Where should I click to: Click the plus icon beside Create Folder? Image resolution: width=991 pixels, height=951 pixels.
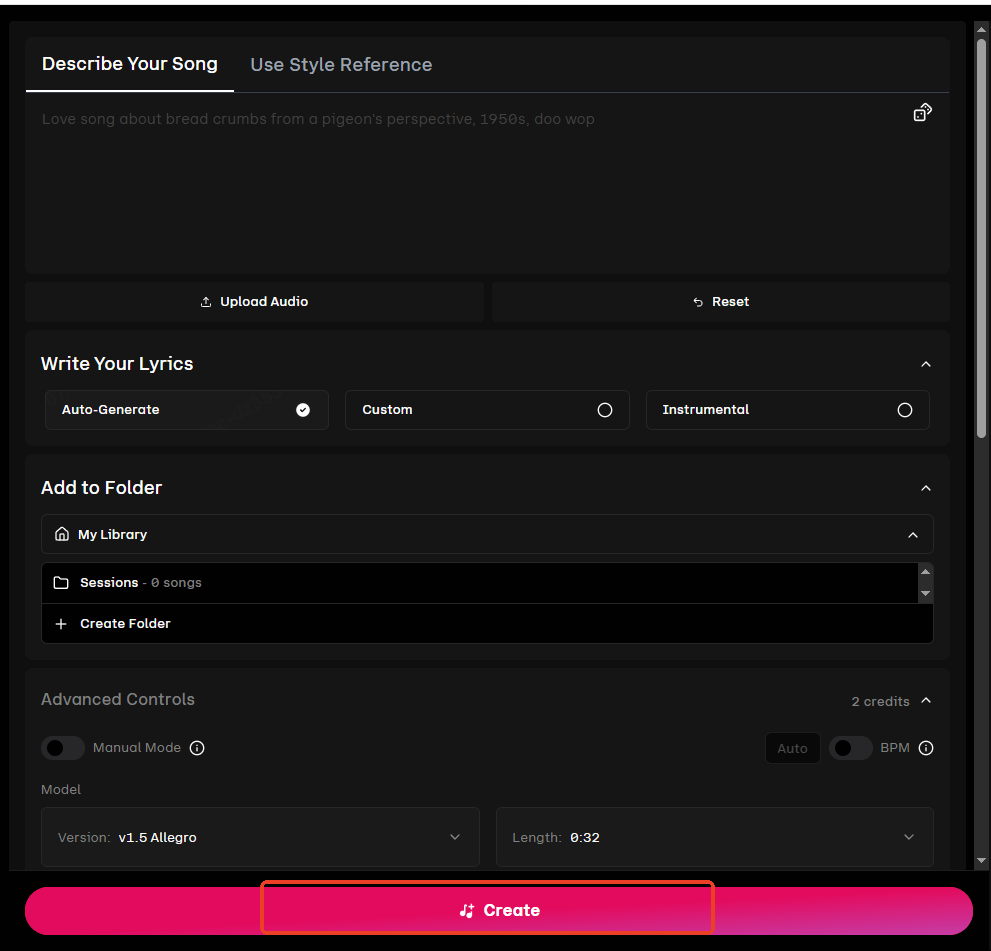(x=61, y=623)
